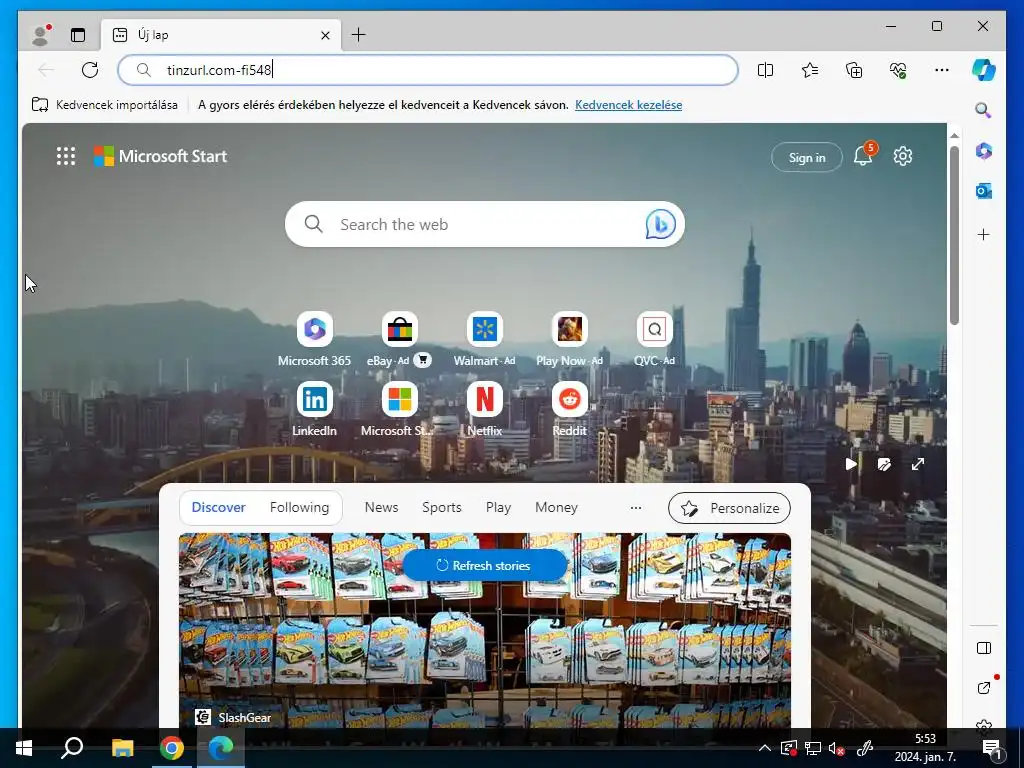Show hidden system tray icons
The width and height of the screenshot is (1024, 768).
(x=765, y=748)
